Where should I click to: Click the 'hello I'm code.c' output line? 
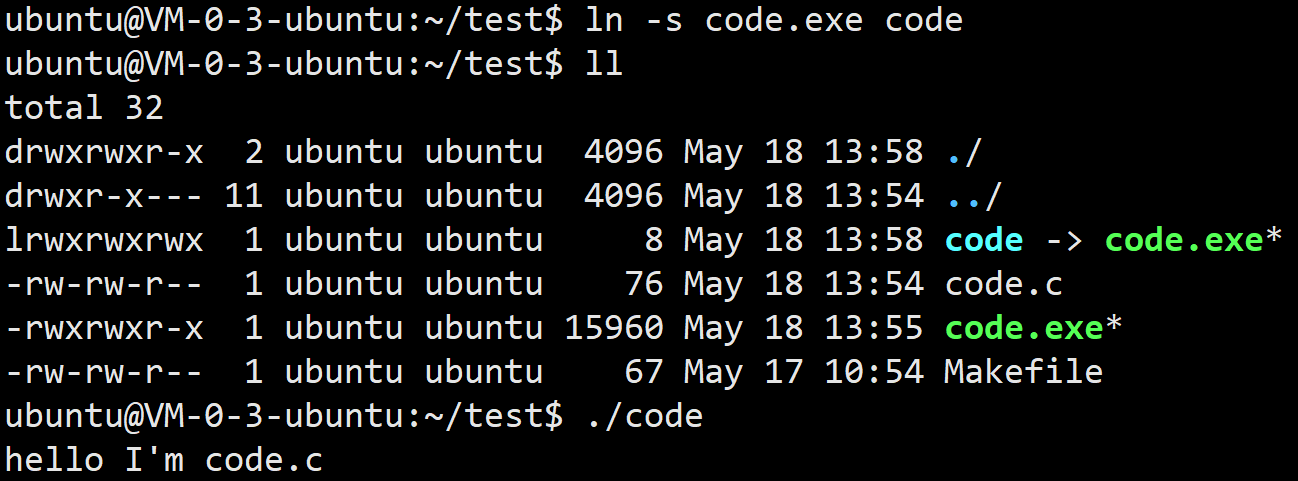164,460
